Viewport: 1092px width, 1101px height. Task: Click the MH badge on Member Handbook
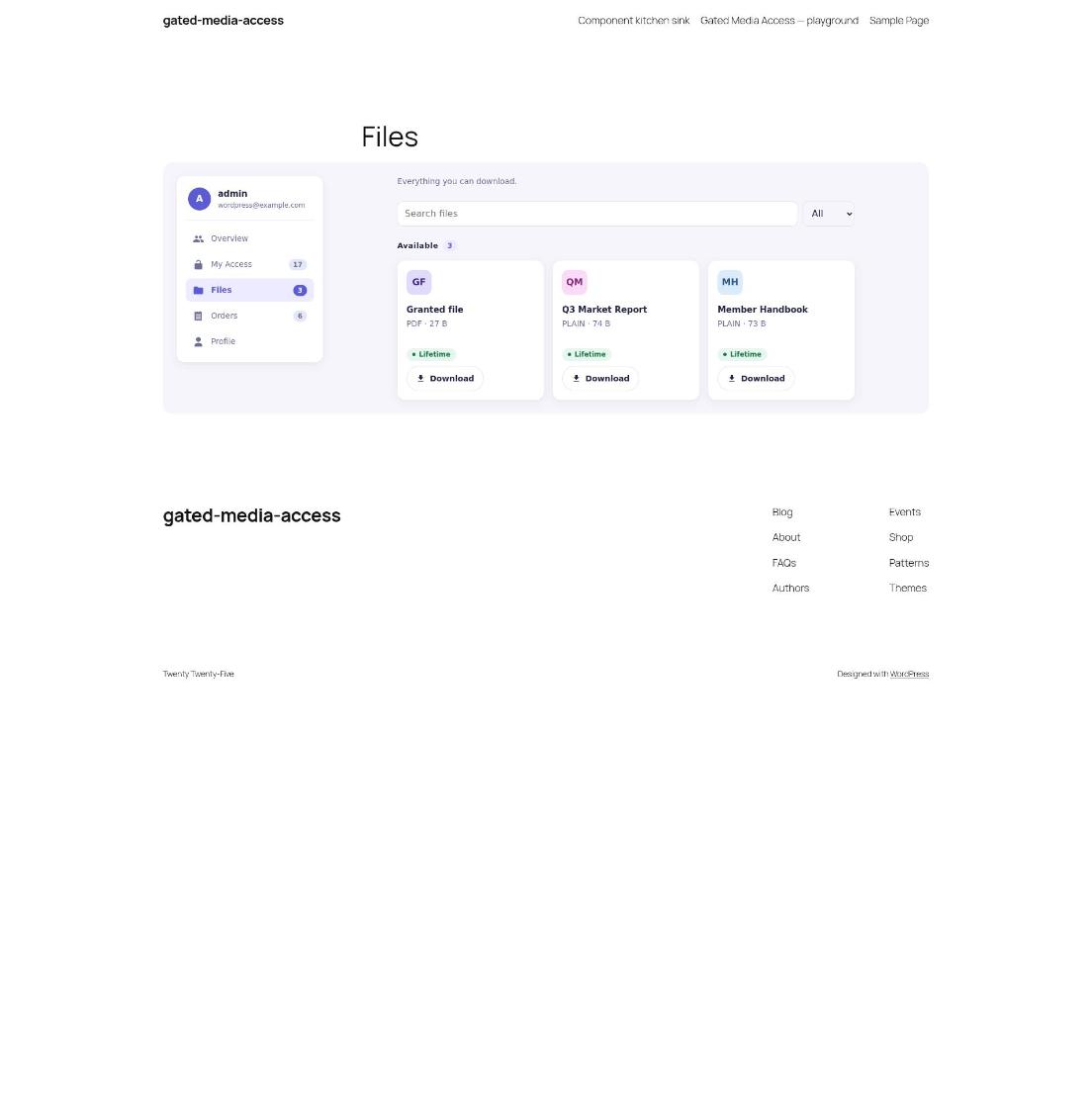click(730, 282)
